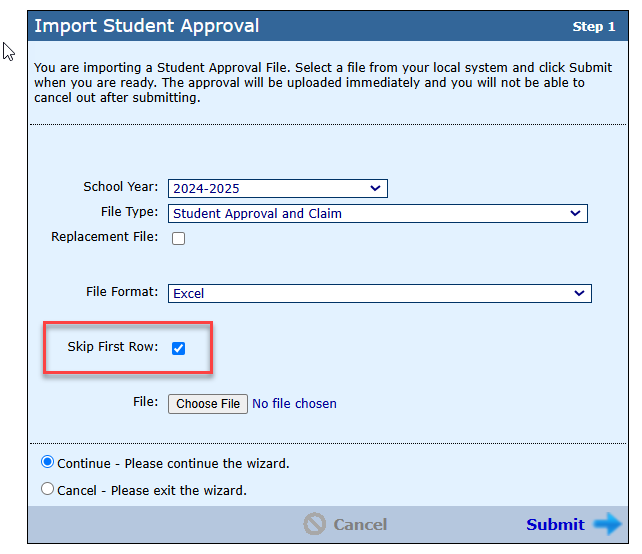Click the grey Cancel prohibition circle icon
Image resolution: width=642 pixels, height=554 pixels.
coord(314,524)
